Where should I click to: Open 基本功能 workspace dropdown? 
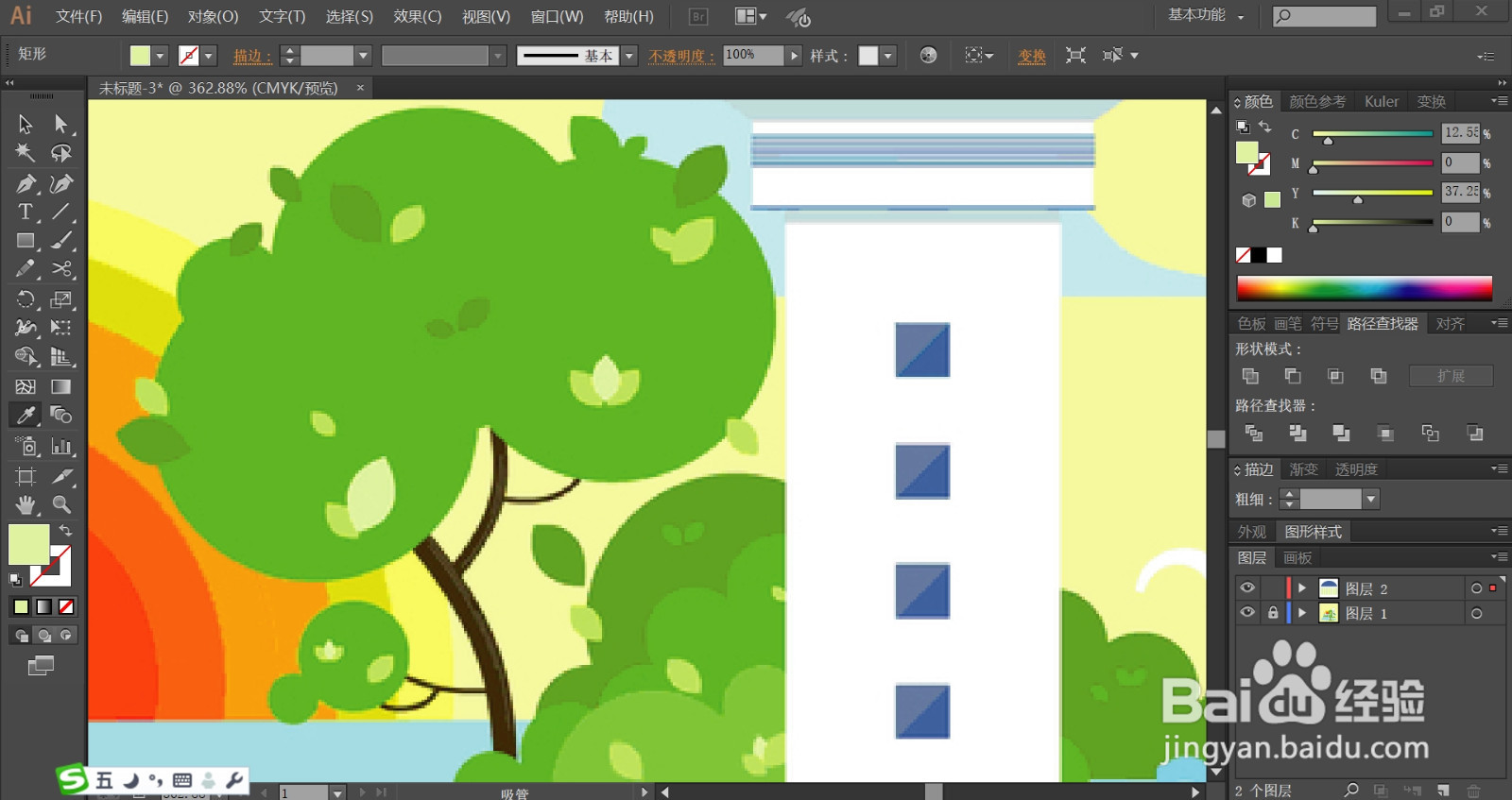coord(1207,15)
